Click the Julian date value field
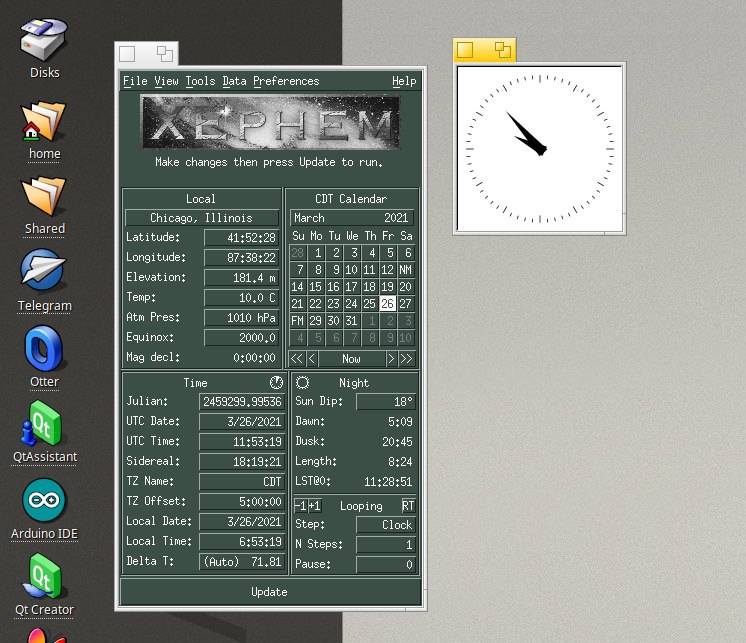 click(242, 402)
